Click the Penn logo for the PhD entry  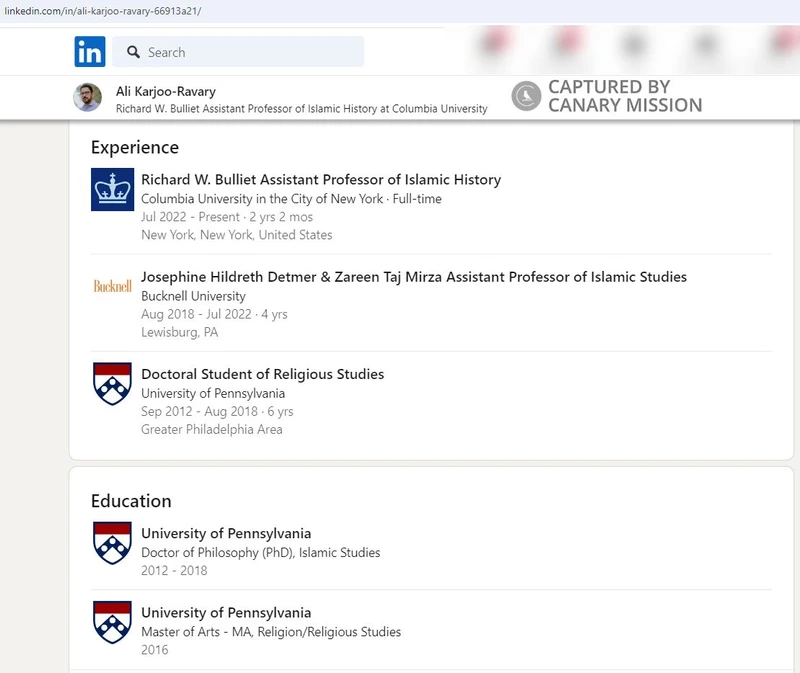tap(113, 541)
